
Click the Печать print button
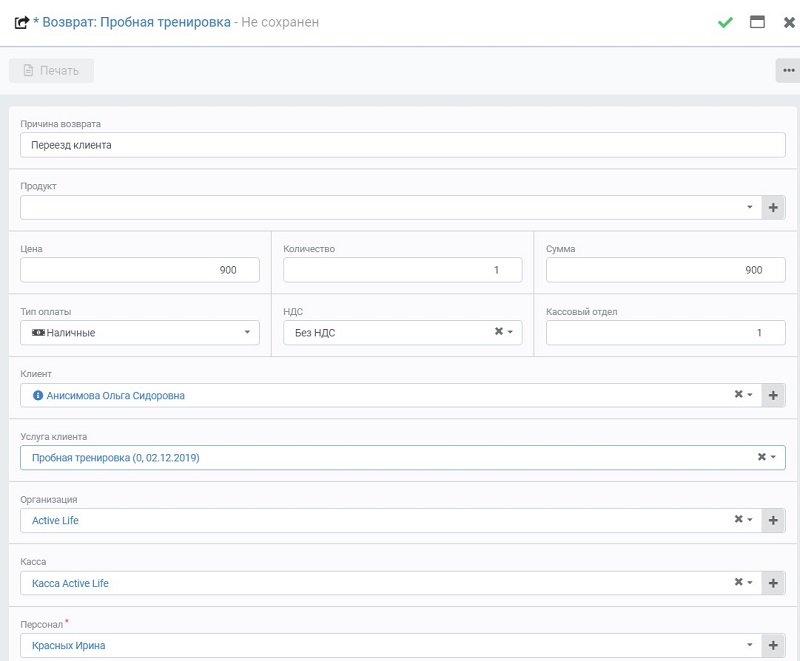[52, 70]
